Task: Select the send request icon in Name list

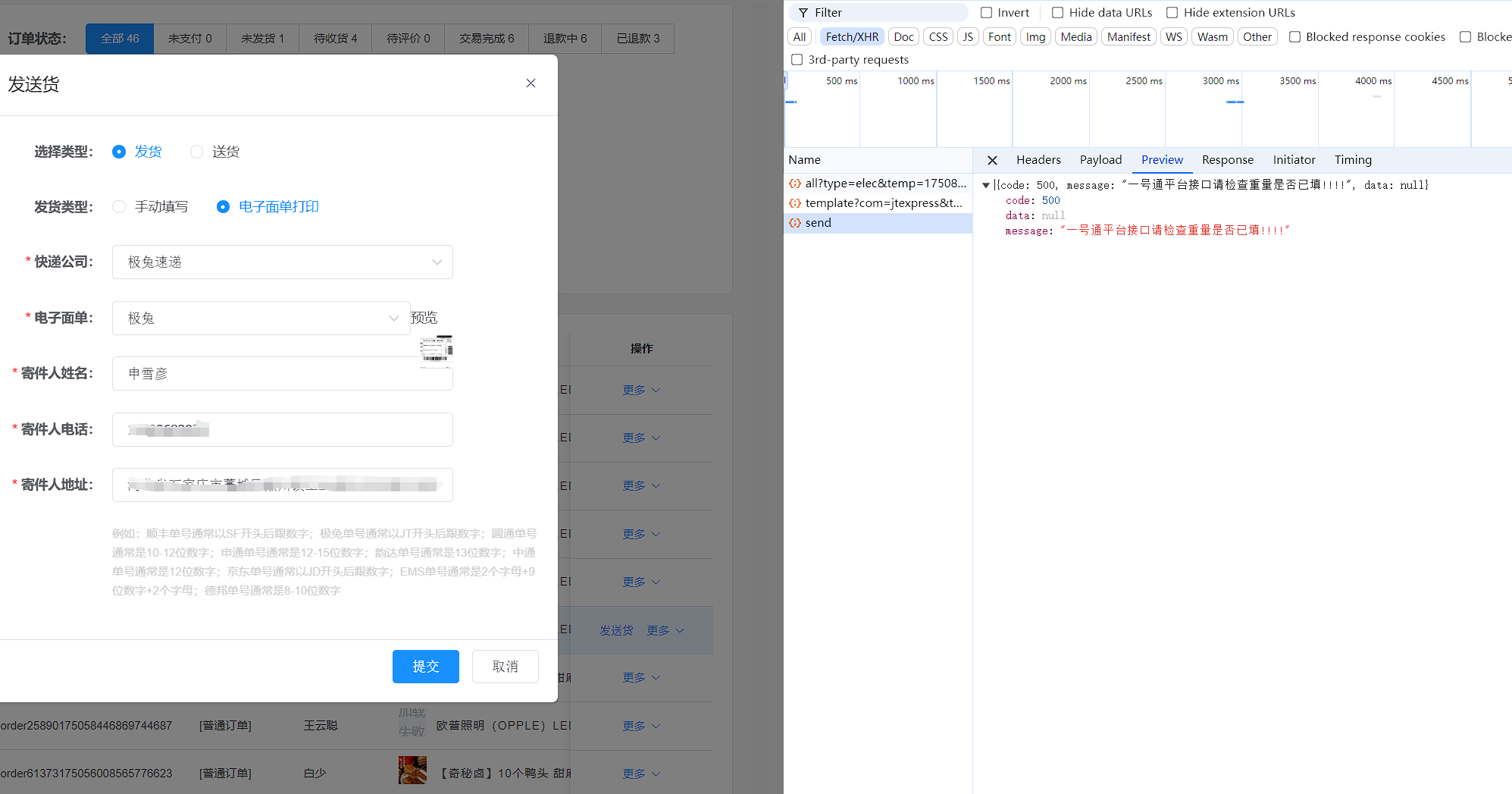Action: coord(795,223)
